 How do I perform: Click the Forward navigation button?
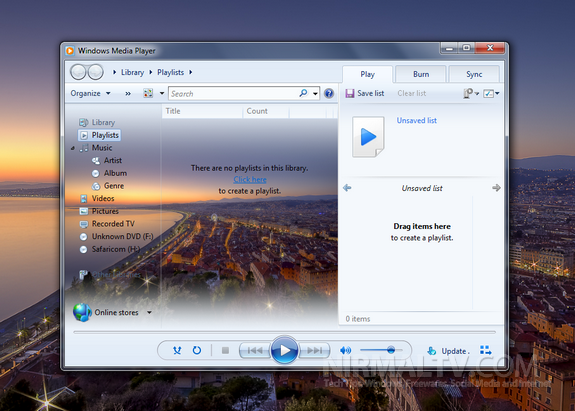click(x=96, y=72)
